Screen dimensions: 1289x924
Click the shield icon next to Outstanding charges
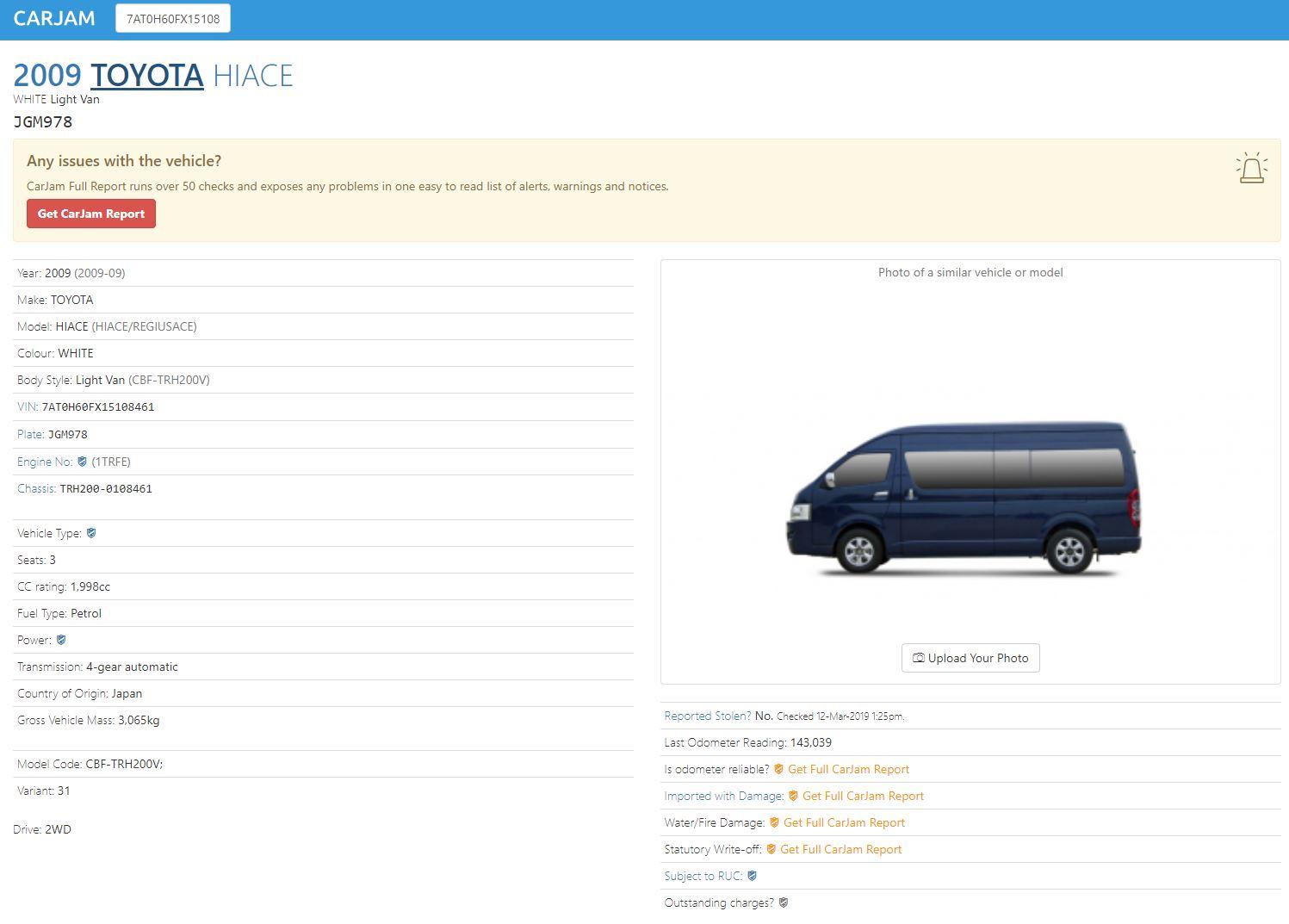tap(784, 902)
